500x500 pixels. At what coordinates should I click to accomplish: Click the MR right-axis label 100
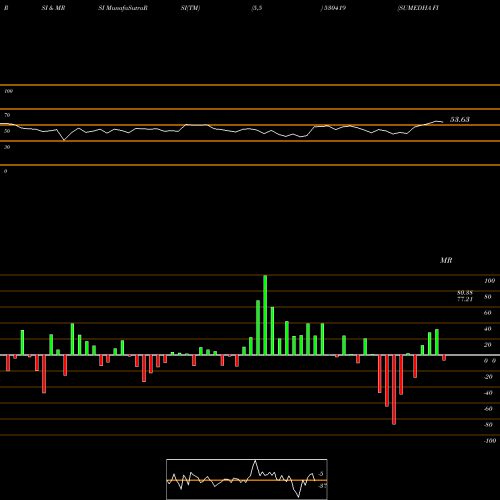[489, 281]
